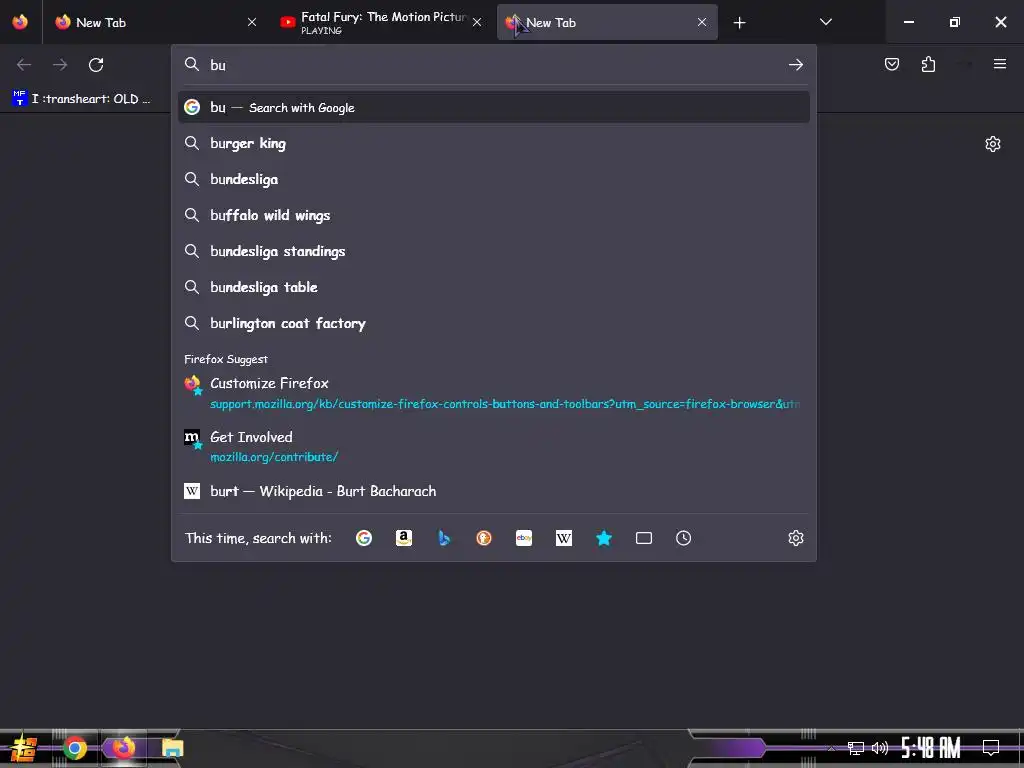
Task: Open volume control in system tray
Action: [880, 748]
